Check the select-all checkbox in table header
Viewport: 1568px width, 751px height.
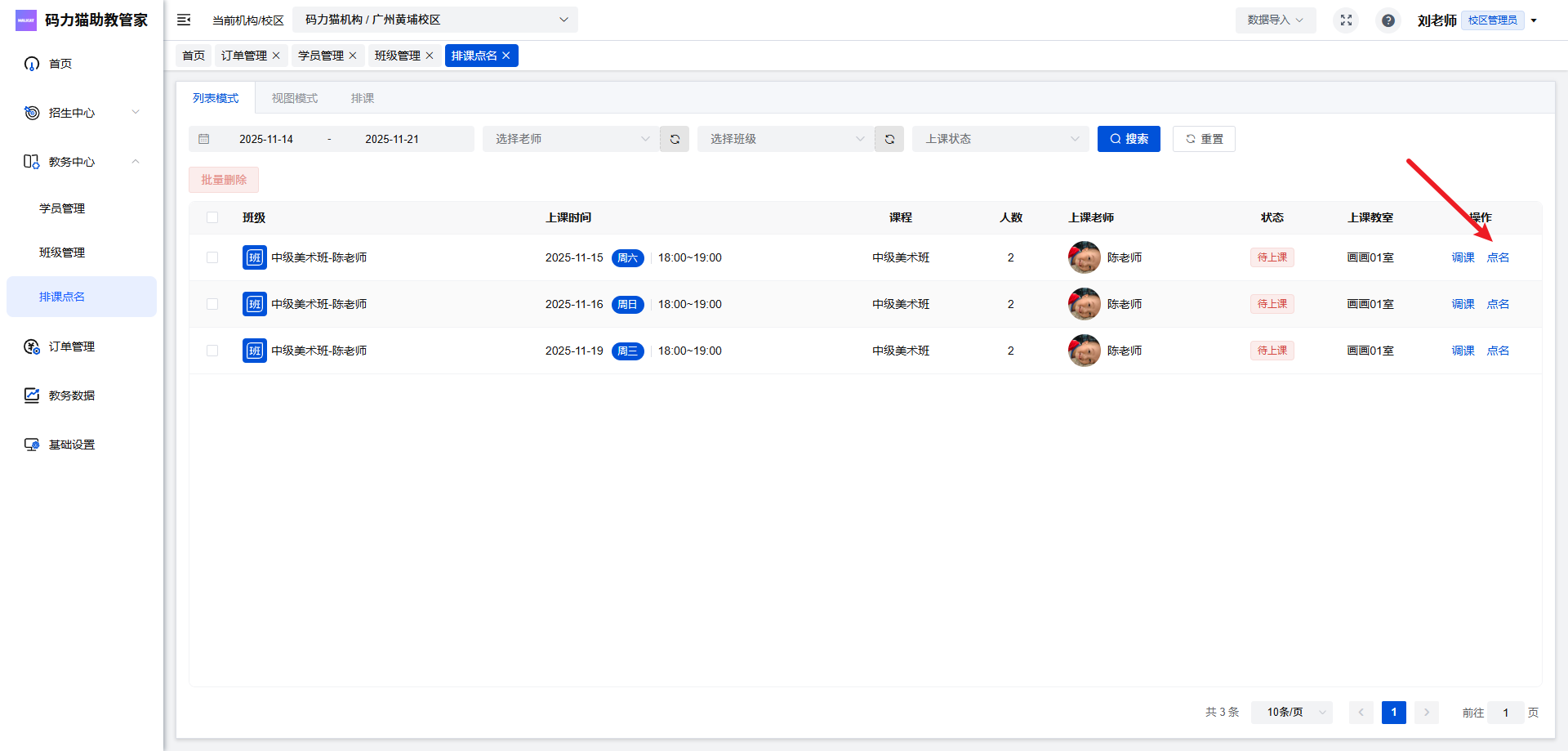212,217
